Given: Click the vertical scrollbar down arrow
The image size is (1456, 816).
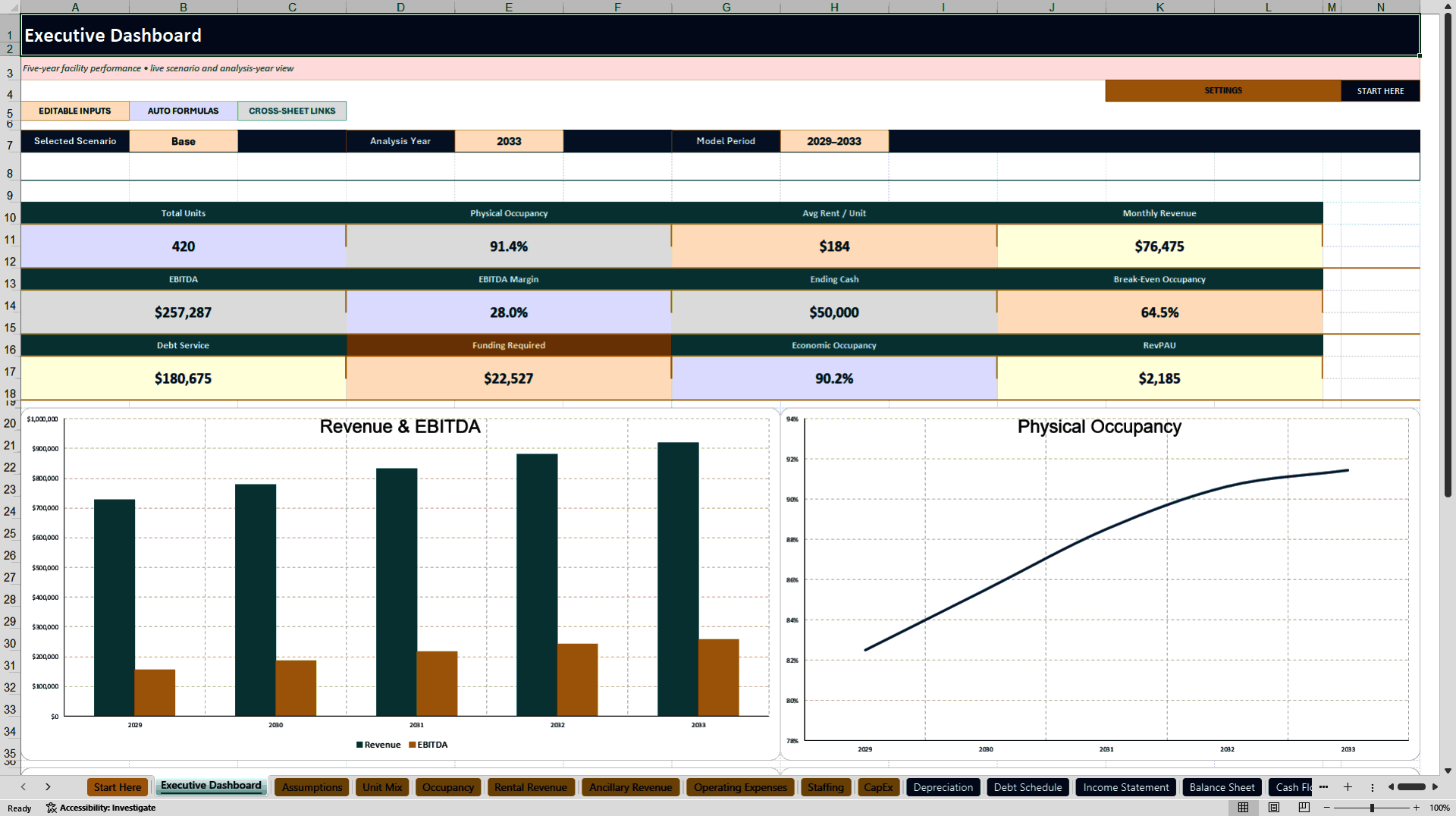Looking at the screenshot, I should point(1448,770).
